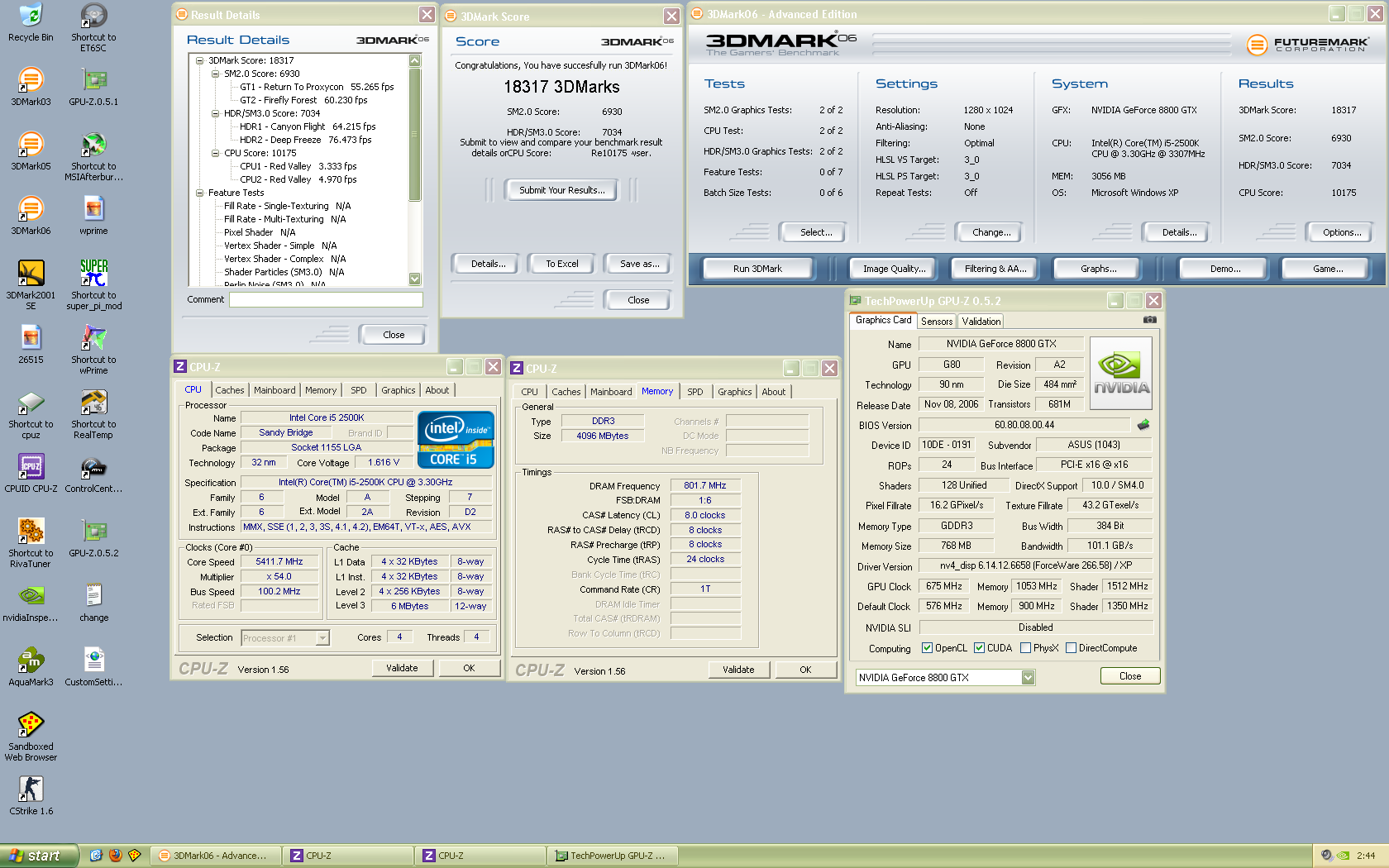Open the 26515 desktop file icon

coord(31,344)
